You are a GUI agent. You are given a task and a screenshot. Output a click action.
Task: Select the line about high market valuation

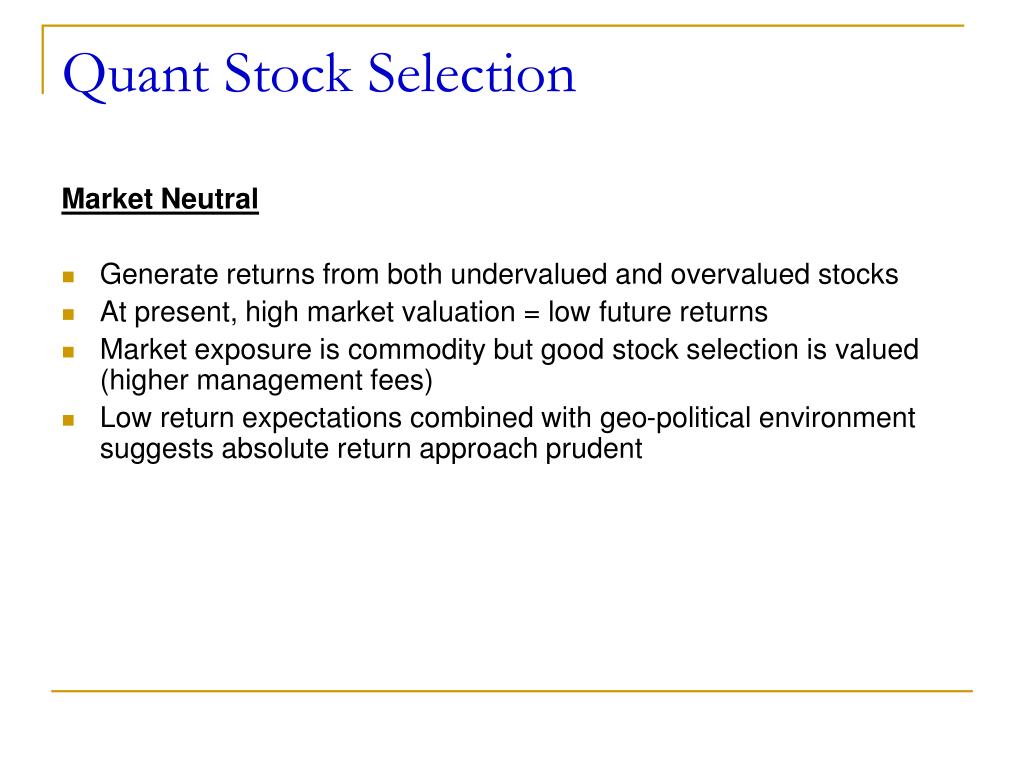[x=434, y=313]
